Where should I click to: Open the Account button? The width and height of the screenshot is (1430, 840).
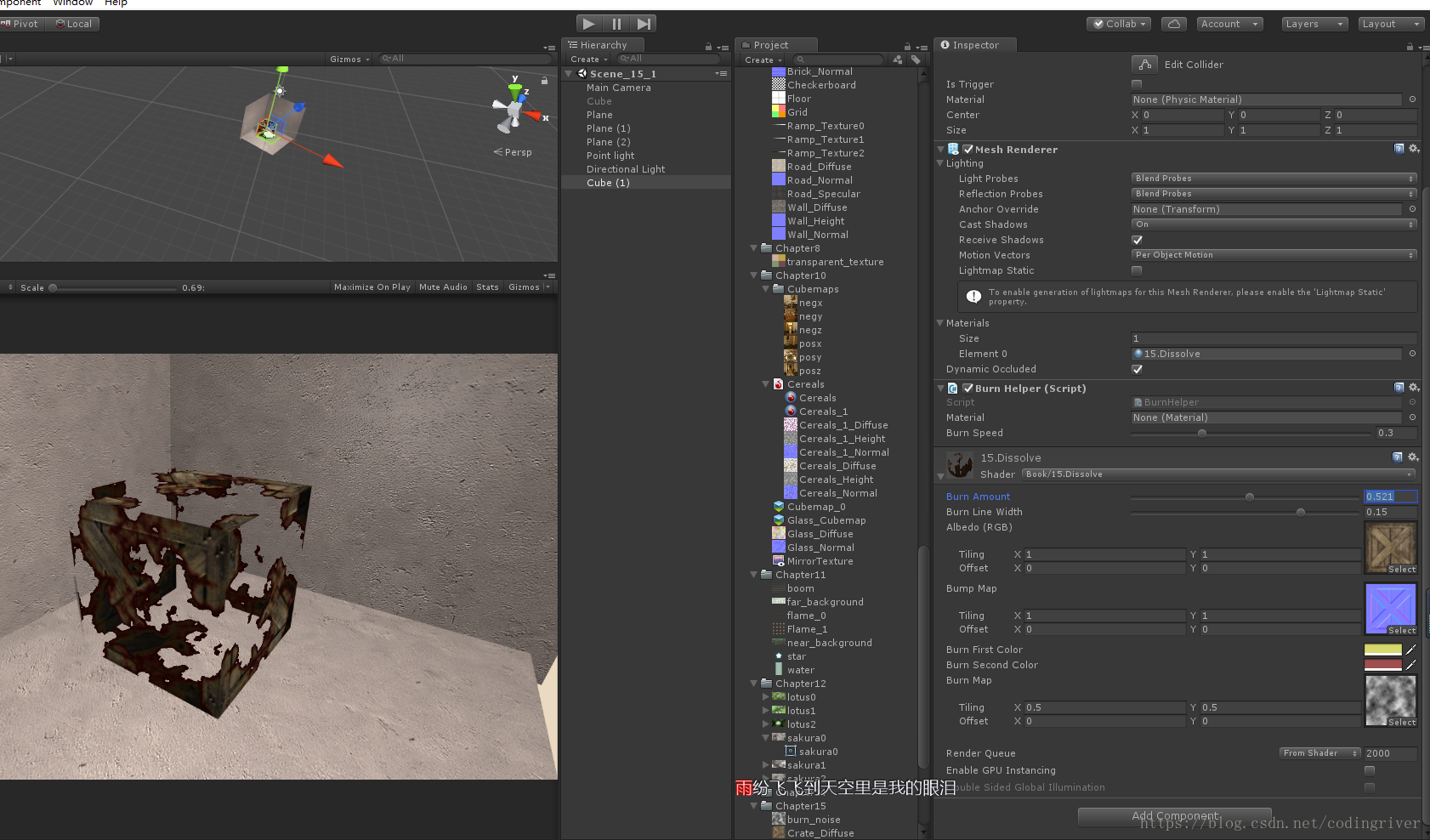tap(1229, 24)
